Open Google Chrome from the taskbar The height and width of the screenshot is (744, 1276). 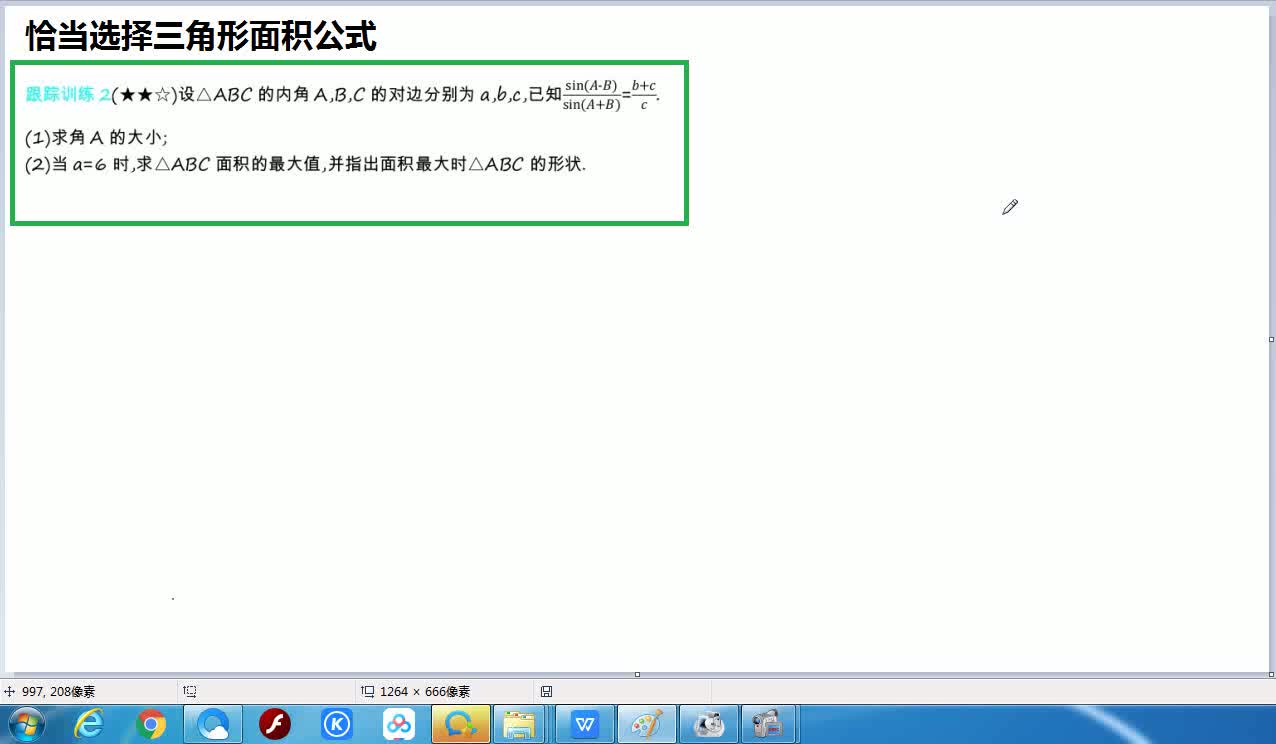tap(148, 723)
